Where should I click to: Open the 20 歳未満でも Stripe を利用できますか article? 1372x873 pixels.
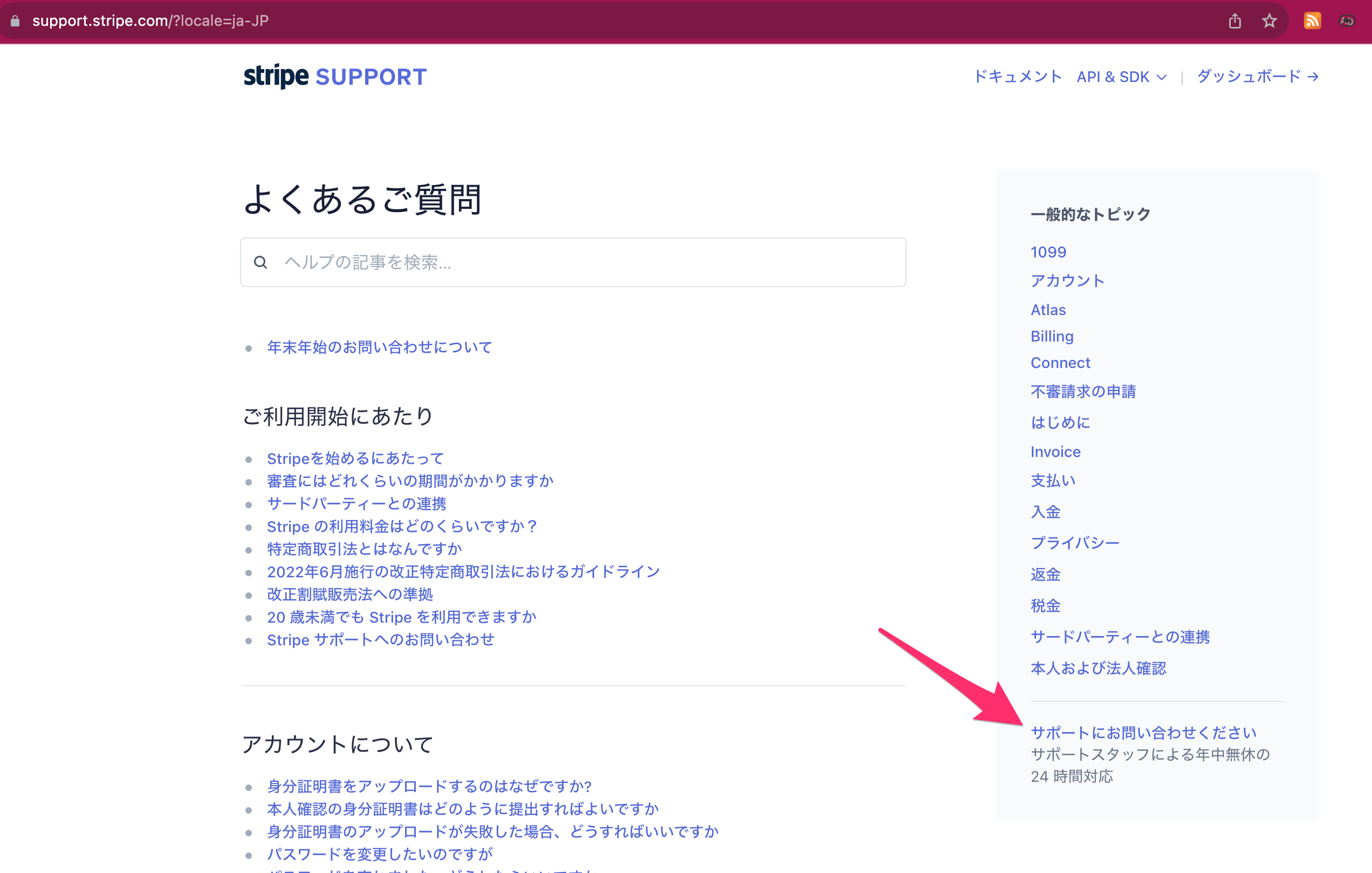pyautogui.click(x=402, y=617)
